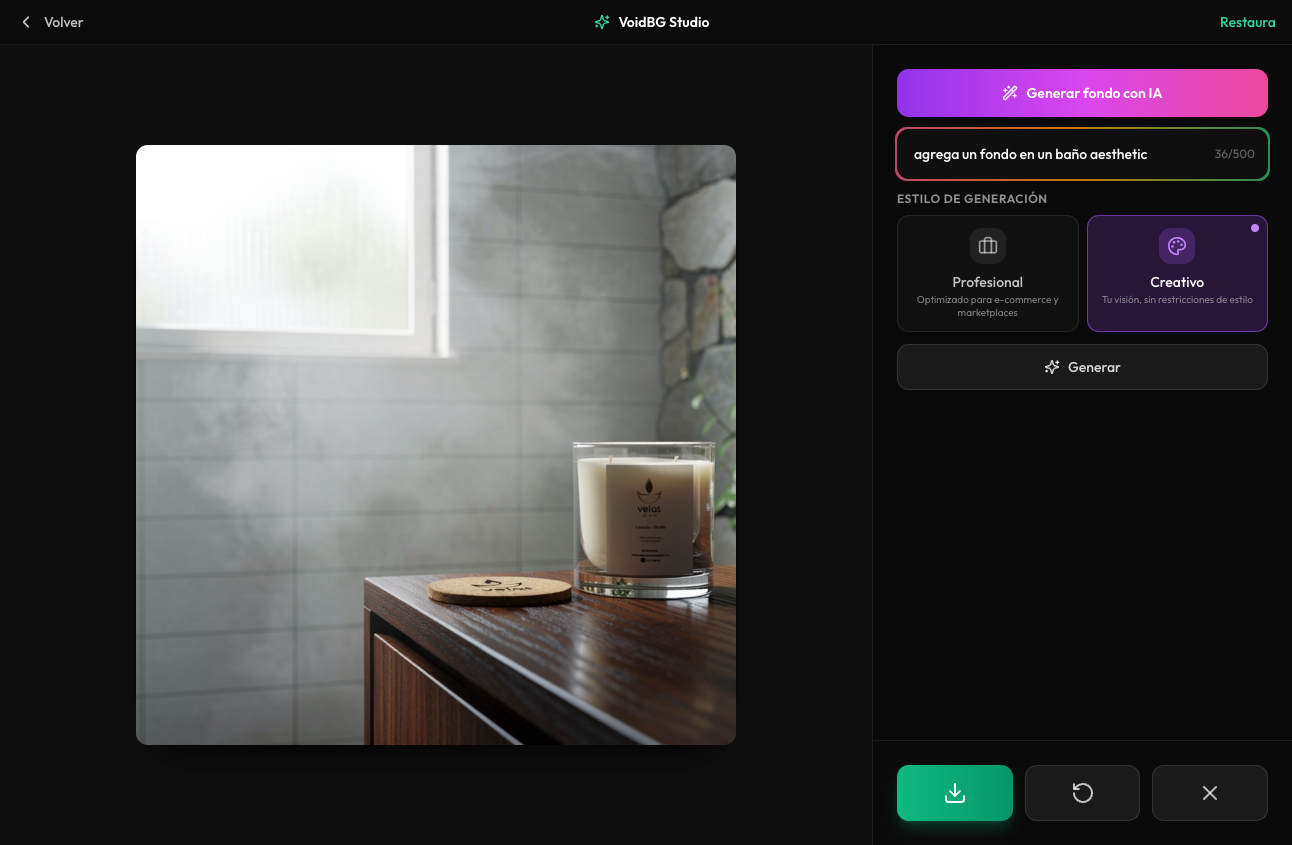This screenshot has width=1292, height=845.
Task: Click the 36/500 character counter
Action: (x=1234, y=154)
